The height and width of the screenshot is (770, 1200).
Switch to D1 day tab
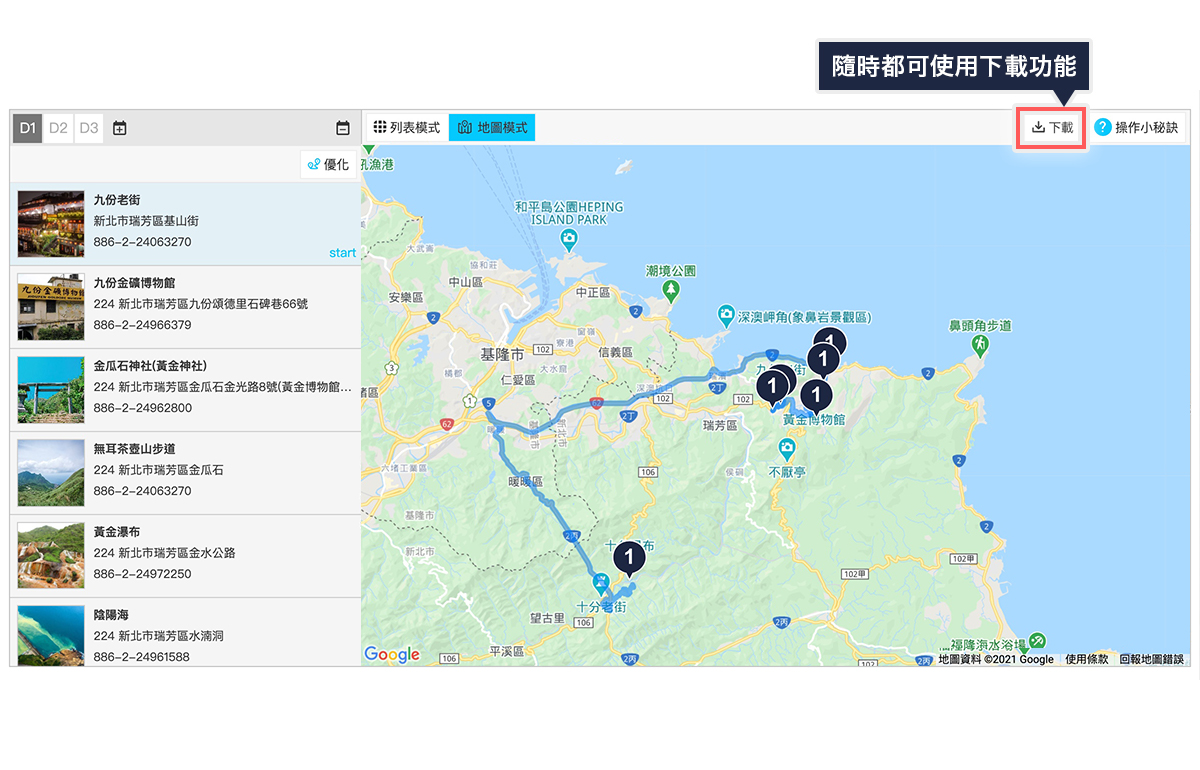click(x=28, y=128)
